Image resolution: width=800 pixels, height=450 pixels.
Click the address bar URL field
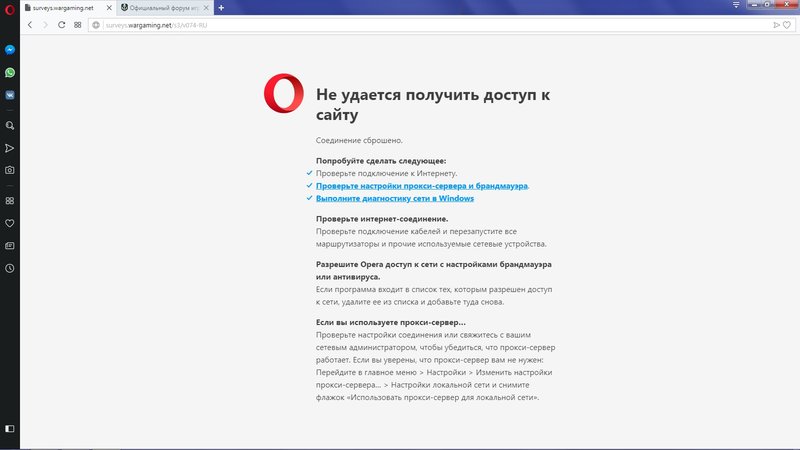[x=400, y=25]
